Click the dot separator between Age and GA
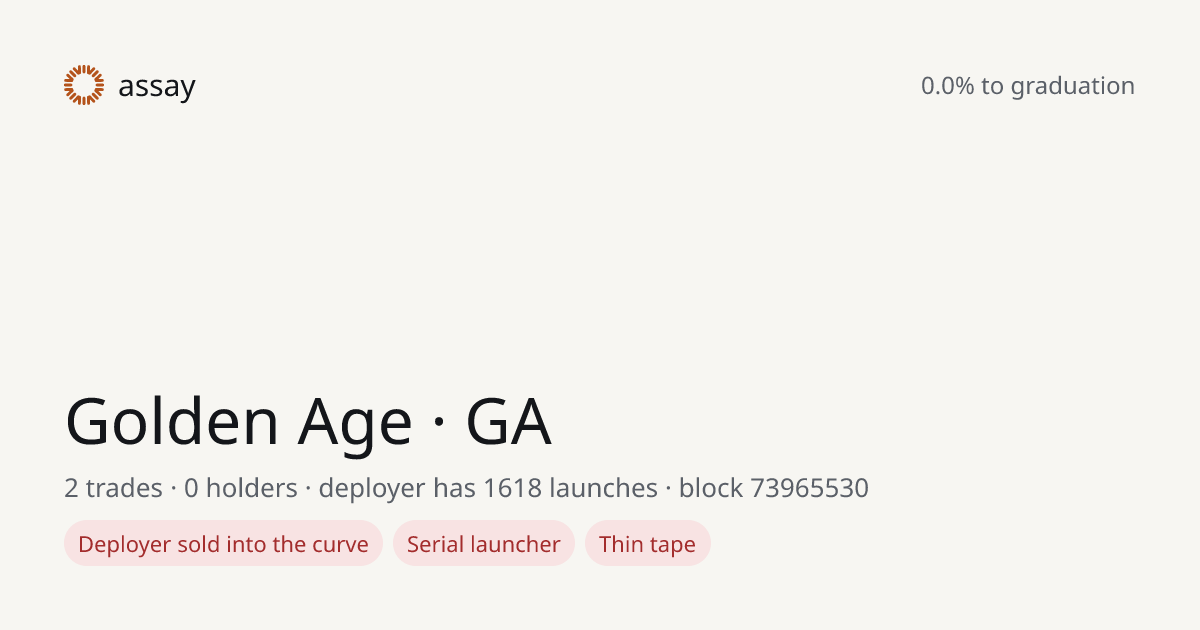 [x=439, y=423]
